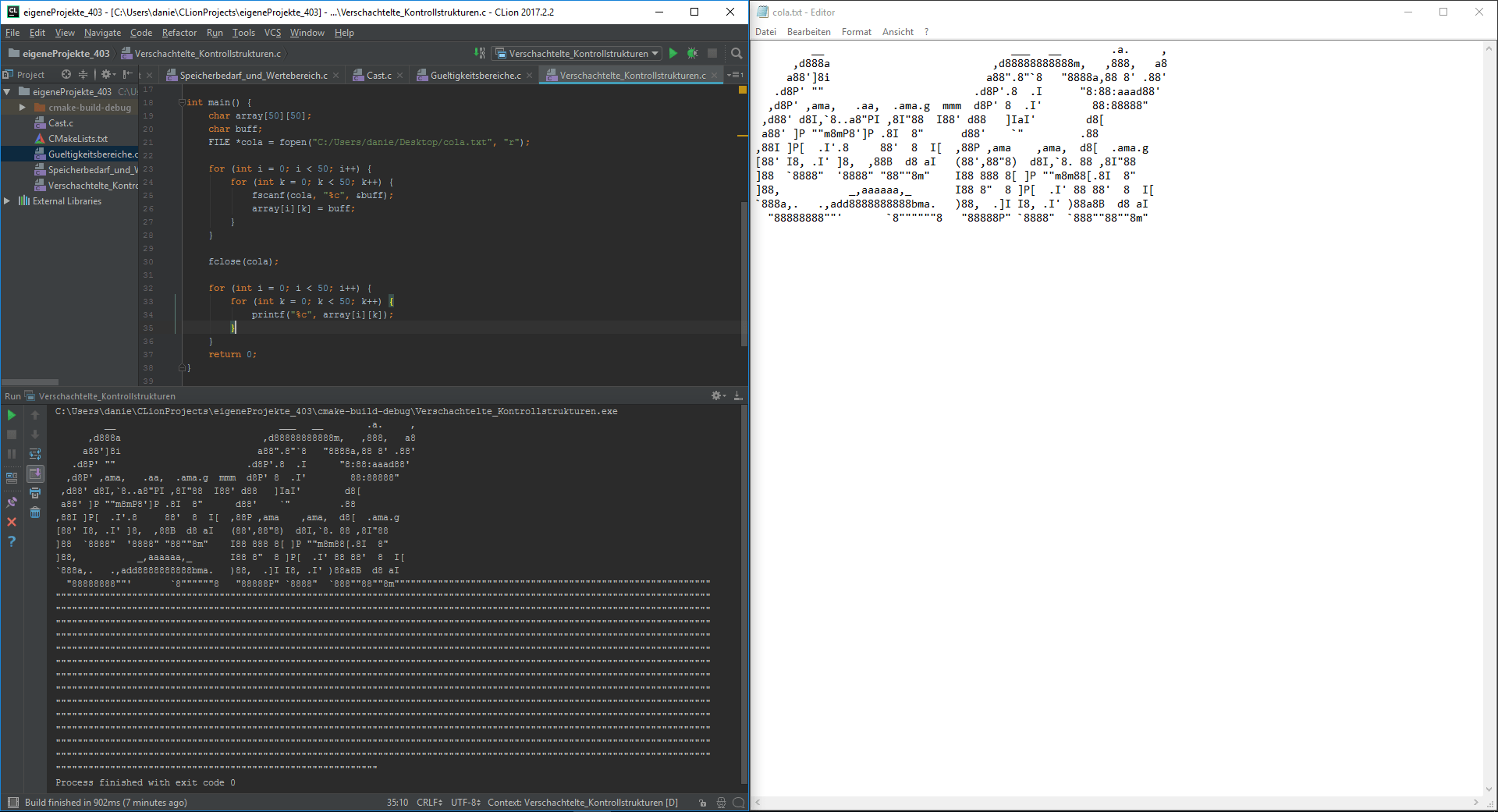Click tool windows quick-access icon bottom-left
The width and height of the screenshot is (1498, 812).
12,803
